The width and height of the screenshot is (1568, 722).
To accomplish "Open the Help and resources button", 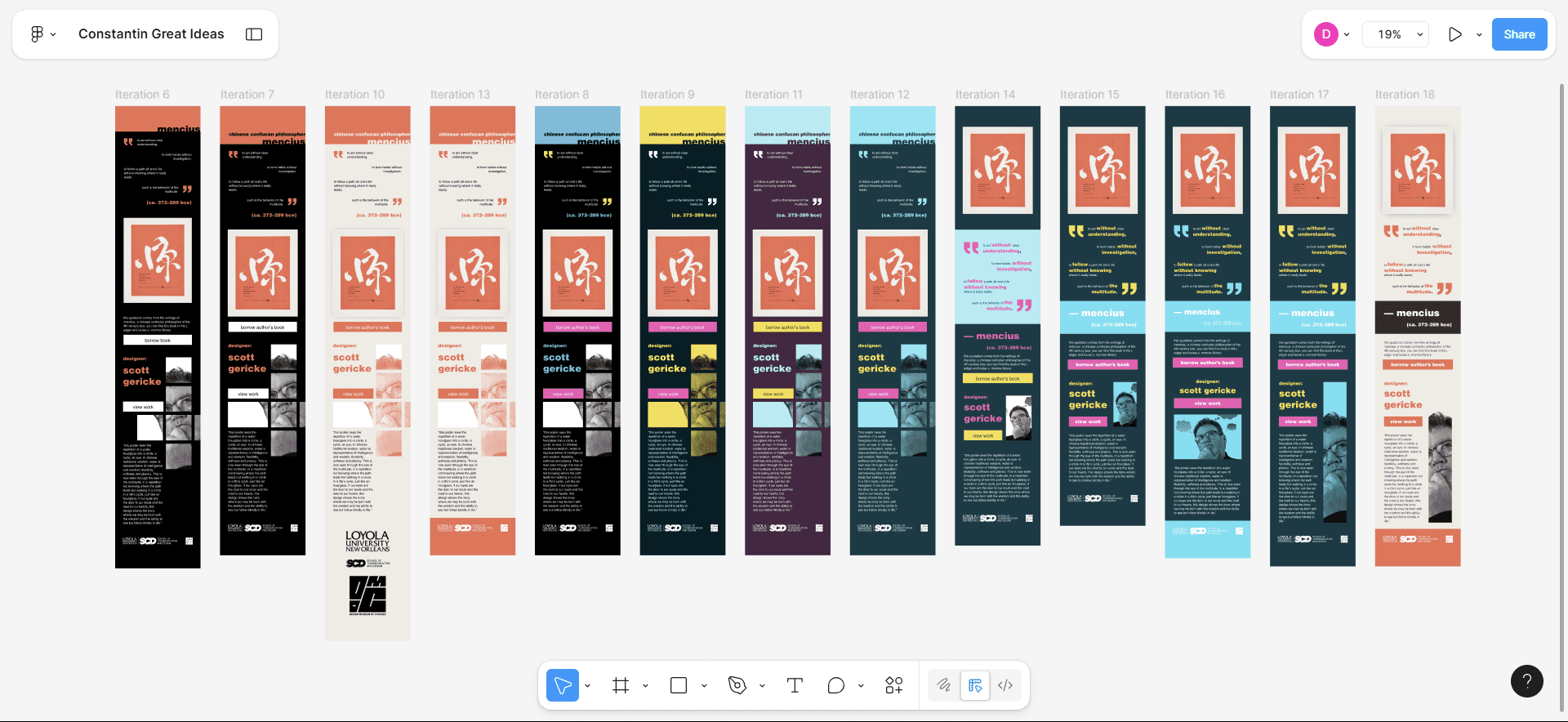I will tap(1526, 681).
